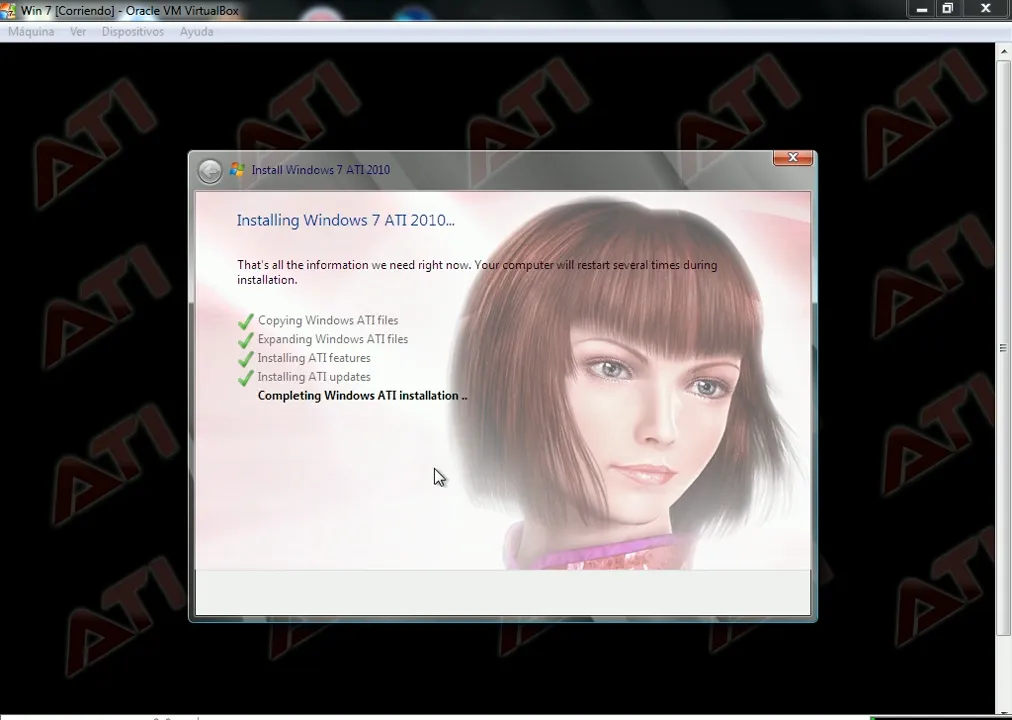
Task: Click the checkmark beside Installing ATI updates
Action: pyautogui.click(x=245, y=377)
